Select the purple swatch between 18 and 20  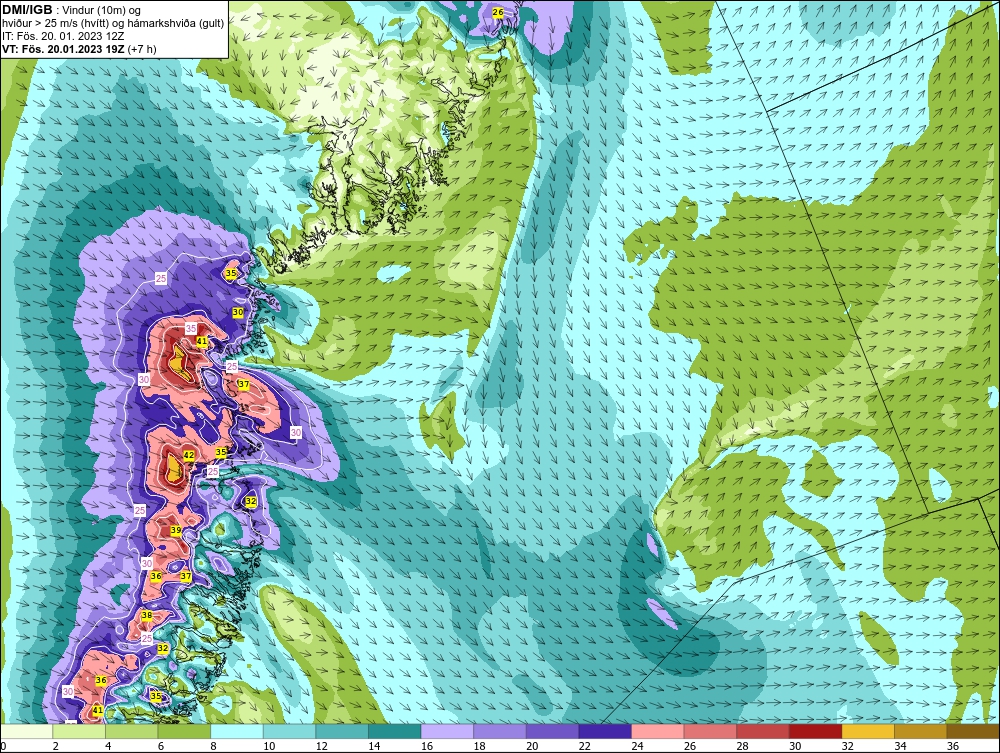click(500, 731)
